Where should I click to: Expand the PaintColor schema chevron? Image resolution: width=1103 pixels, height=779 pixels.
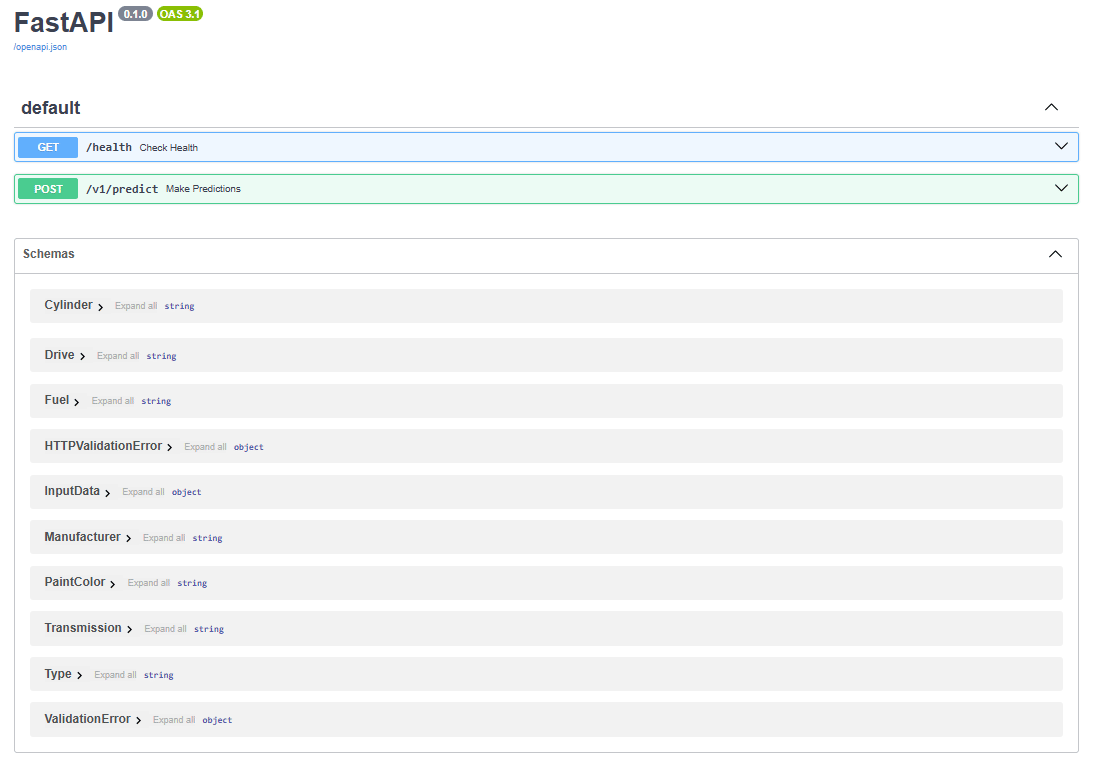113,584
